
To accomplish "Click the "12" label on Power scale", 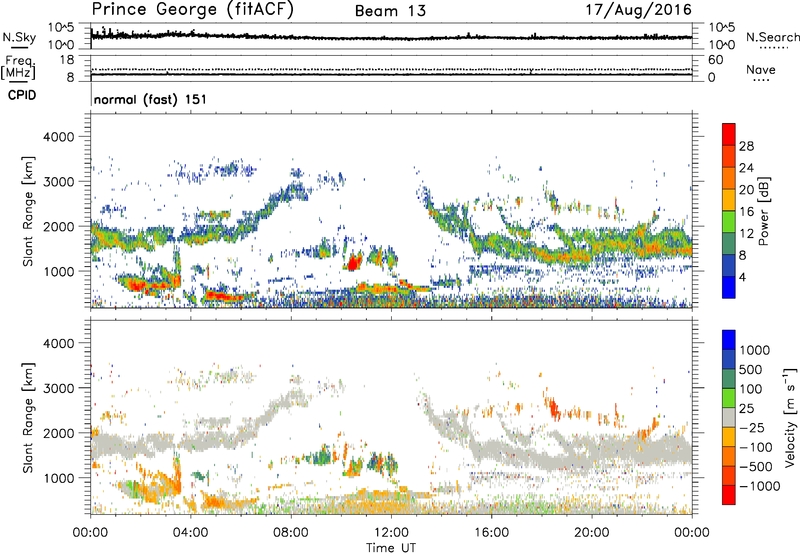I will 746,234.
